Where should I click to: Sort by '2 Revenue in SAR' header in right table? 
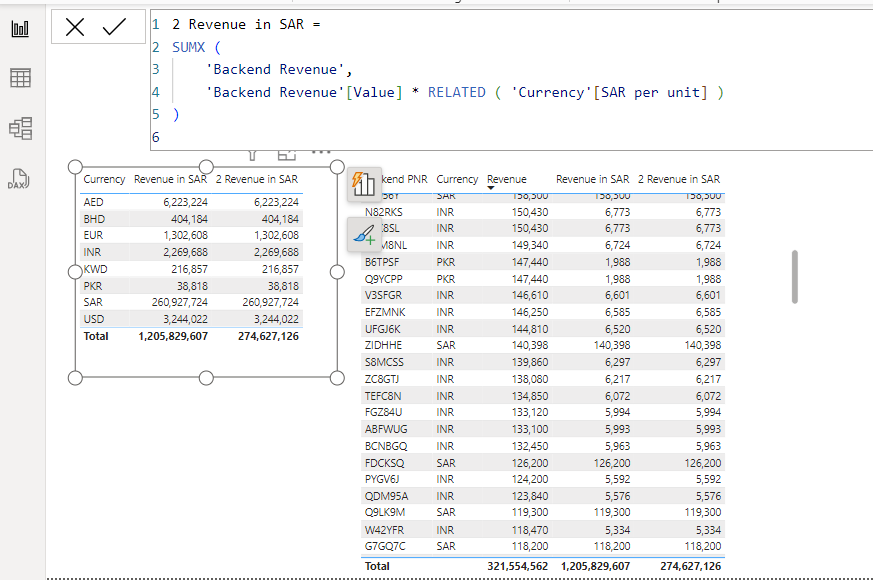[x=679, y=179]
